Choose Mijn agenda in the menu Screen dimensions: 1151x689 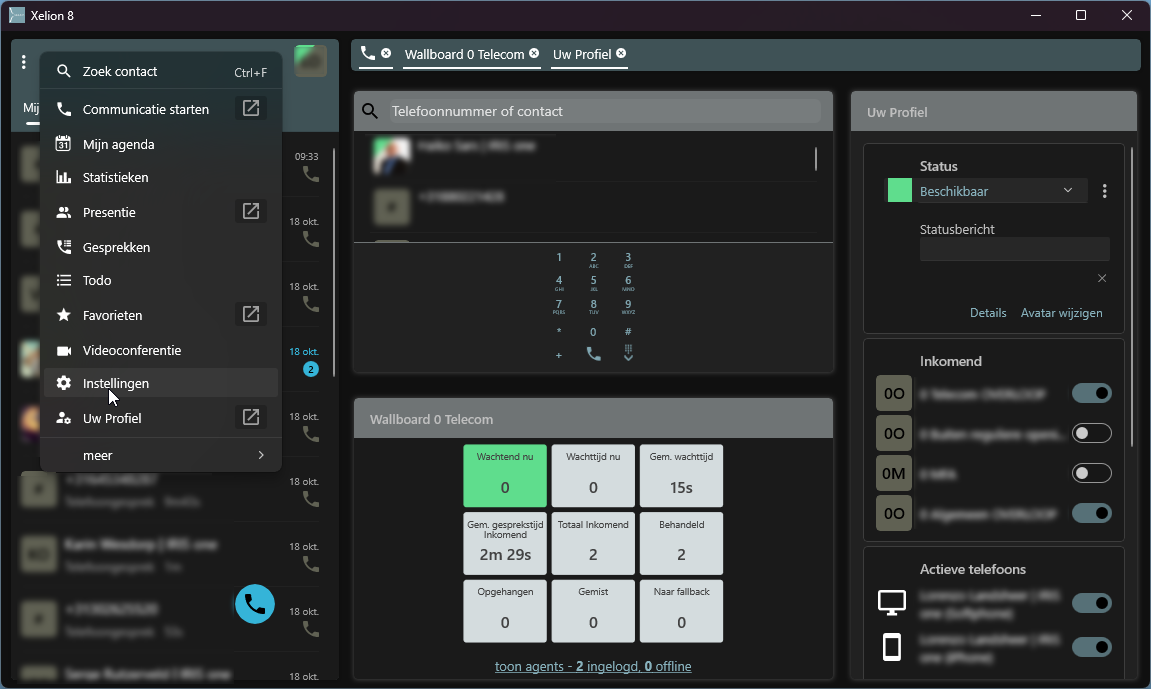[161, 144]
